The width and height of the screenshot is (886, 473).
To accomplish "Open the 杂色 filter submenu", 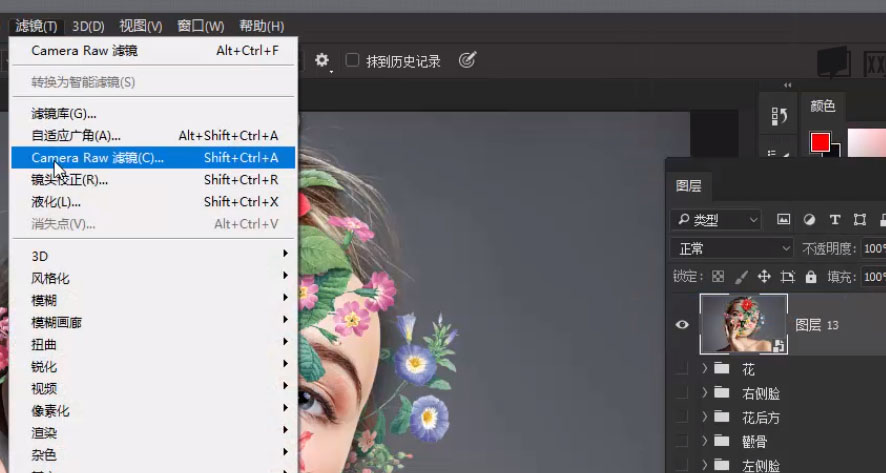I will coord(153,455).
